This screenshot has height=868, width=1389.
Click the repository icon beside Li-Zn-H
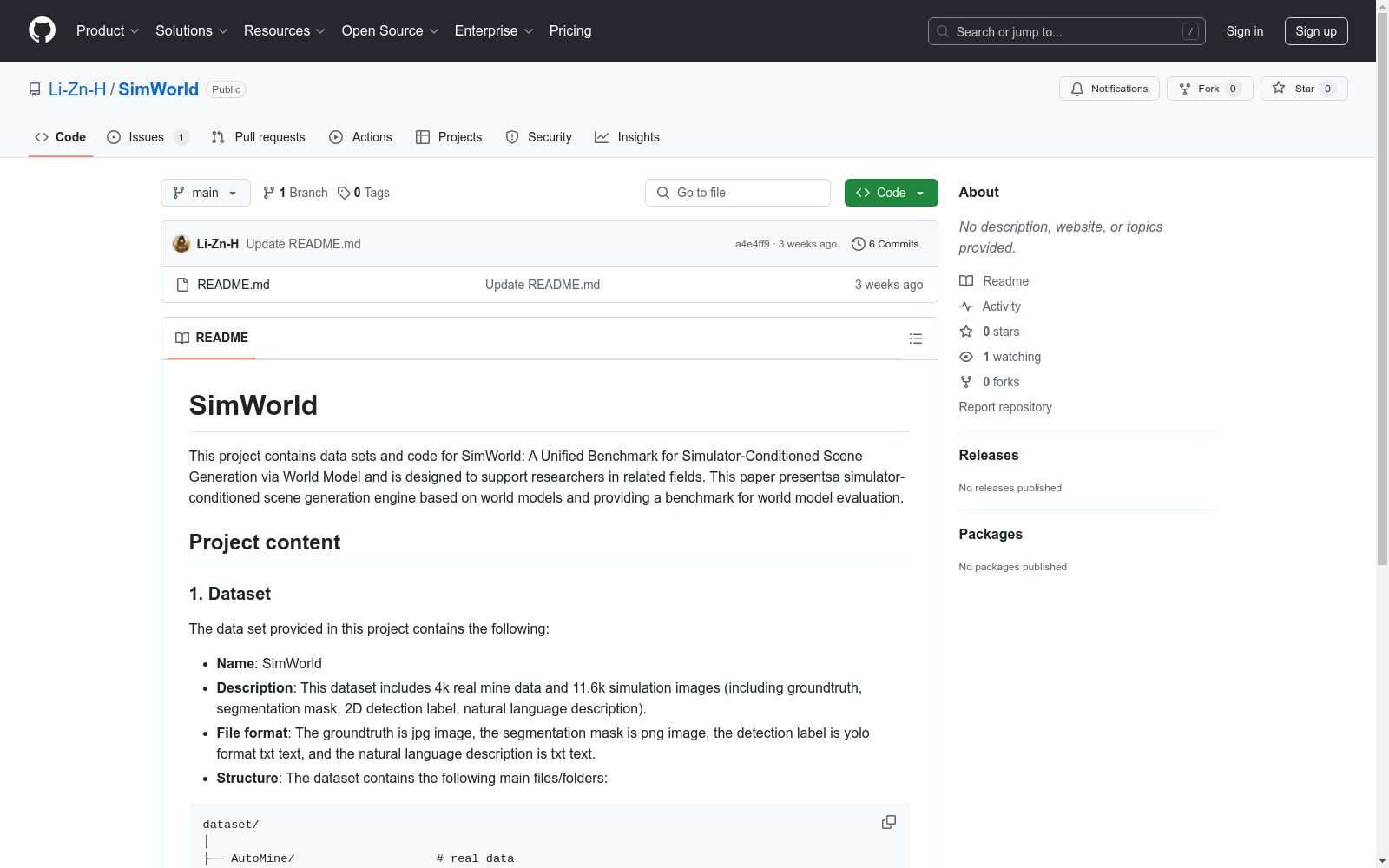coord(35,89)
